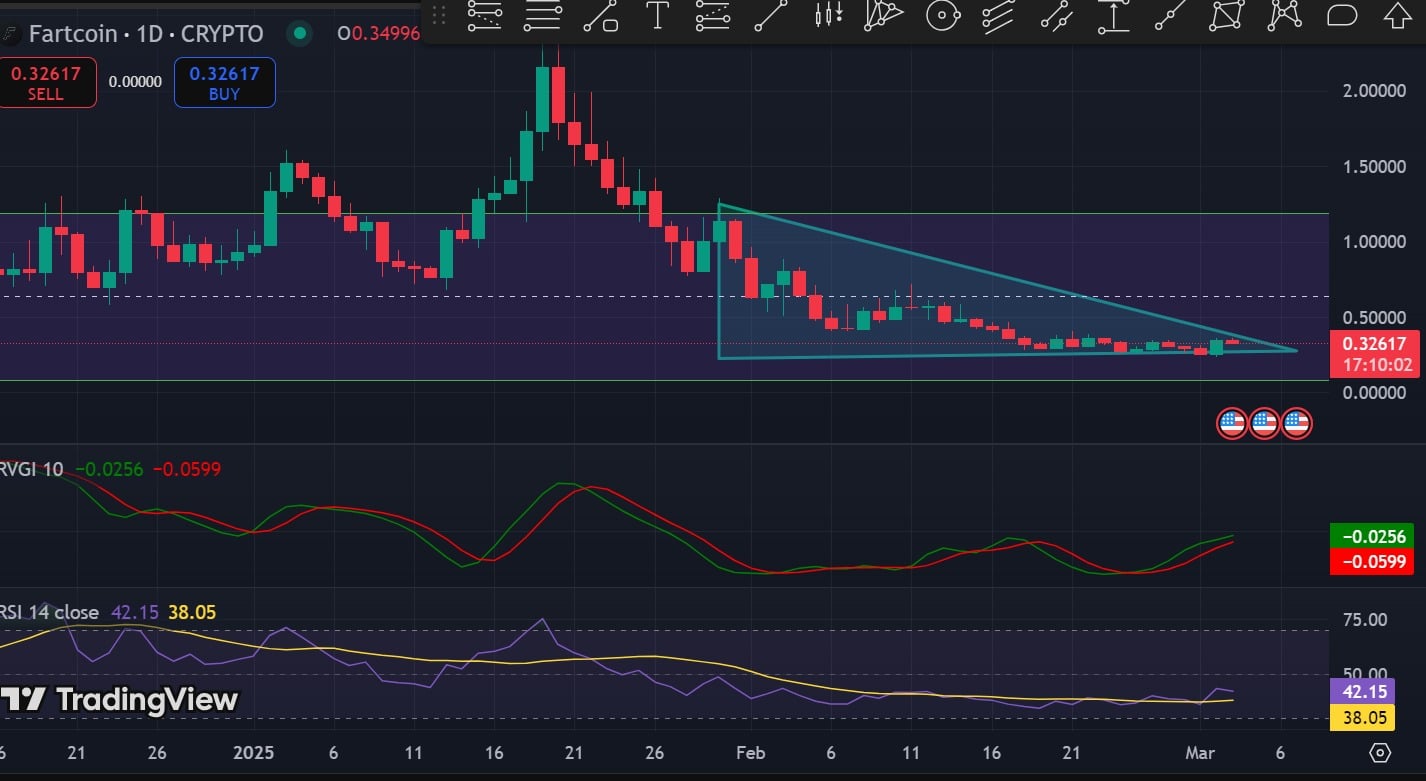
Task: Select the candlestick bars pattern tool
Action: click(x=827, y=15)
